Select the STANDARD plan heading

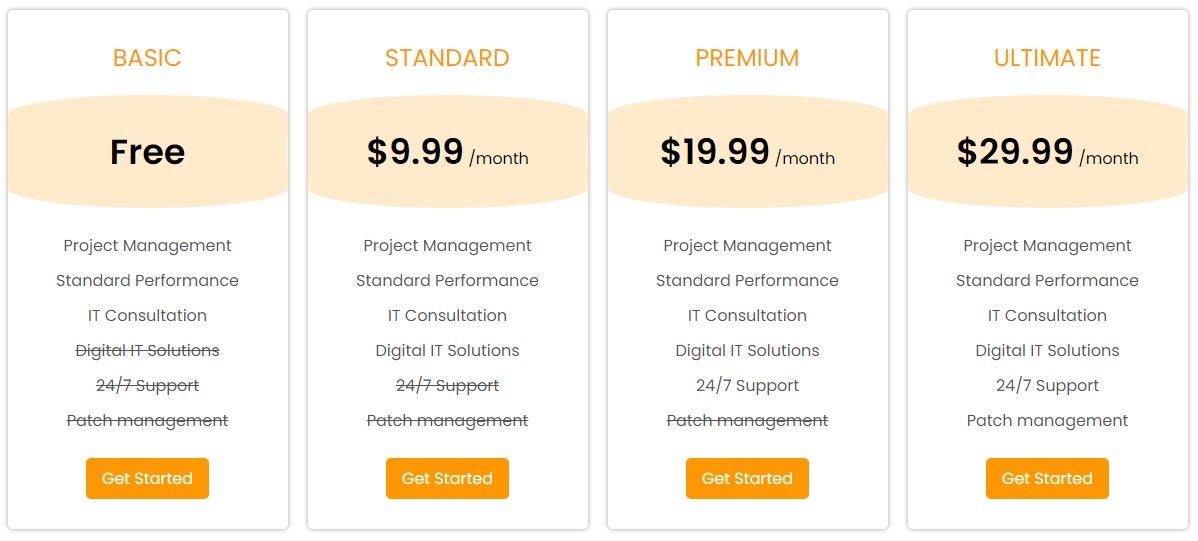447,58
